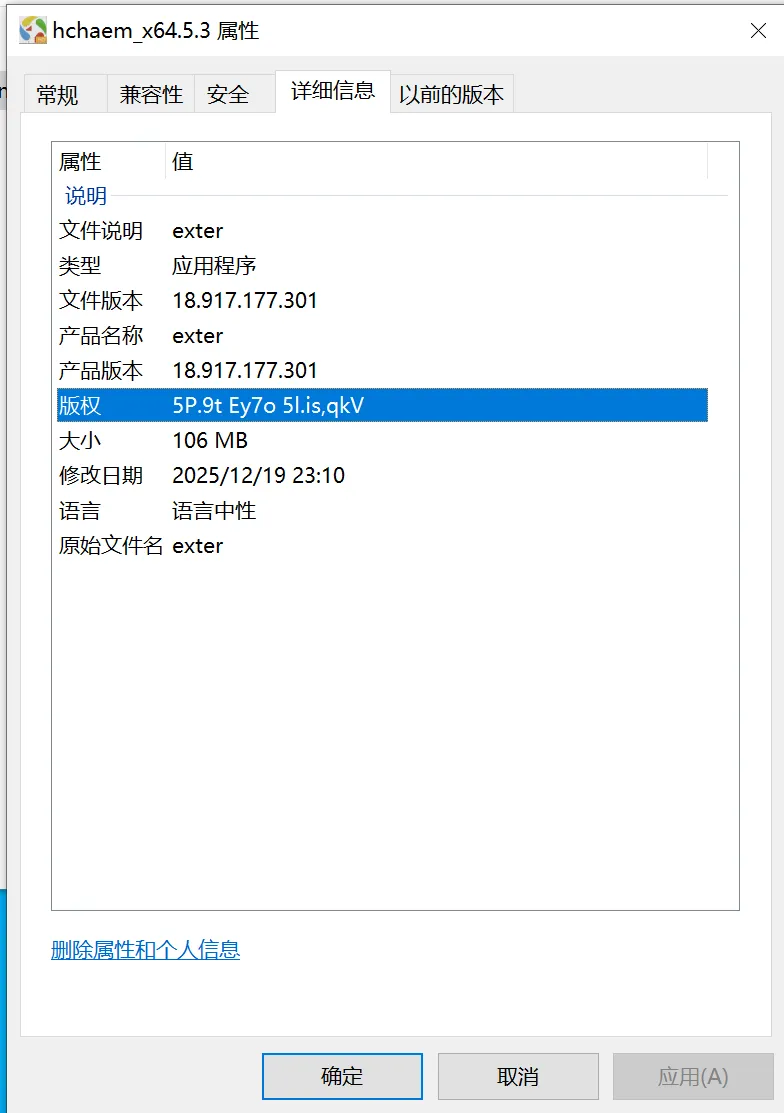784x1113 pixels.
Task: Click date value 2025/12/19 23:10
Action: point(258,476)
